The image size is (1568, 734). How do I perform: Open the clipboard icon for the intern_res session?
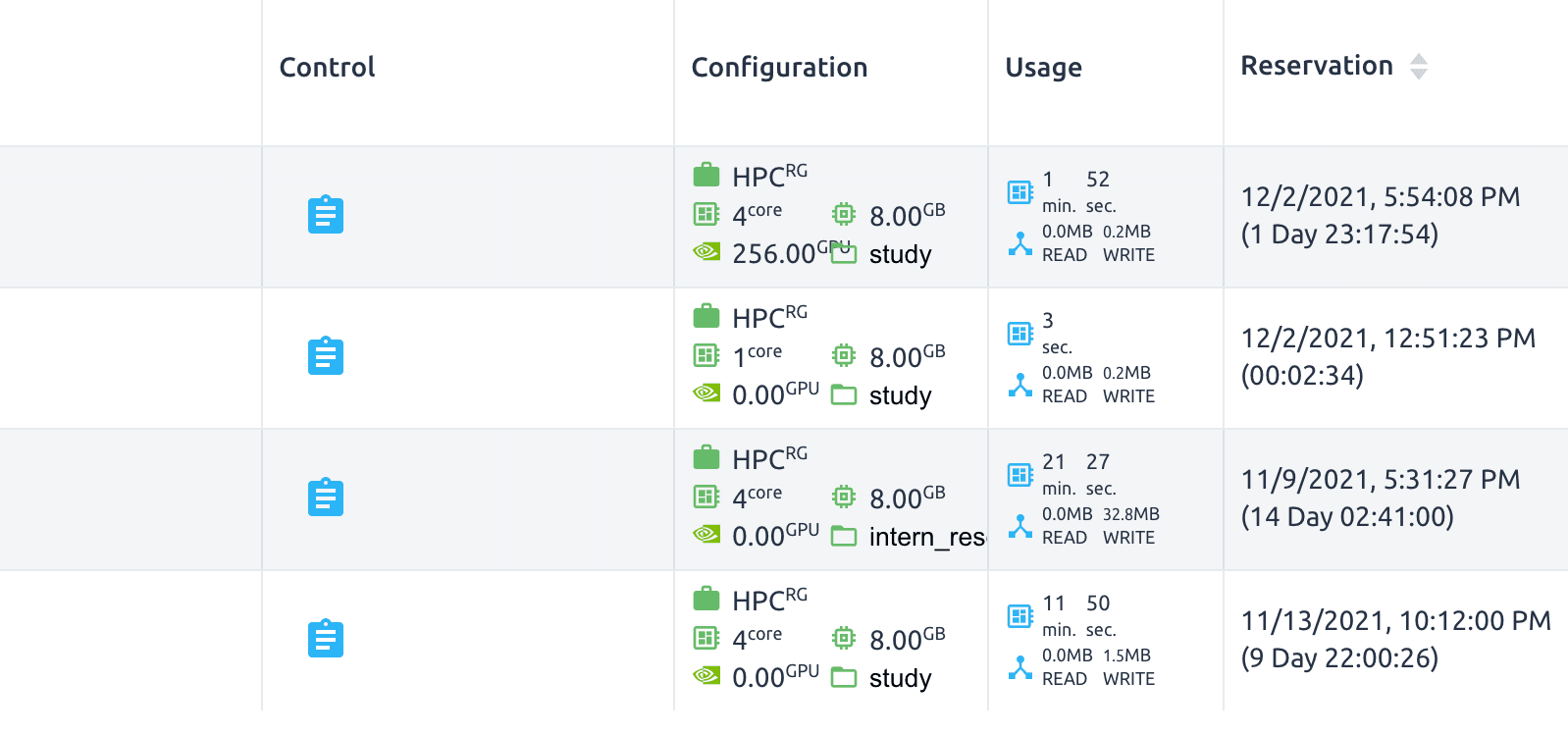(326, 498)
